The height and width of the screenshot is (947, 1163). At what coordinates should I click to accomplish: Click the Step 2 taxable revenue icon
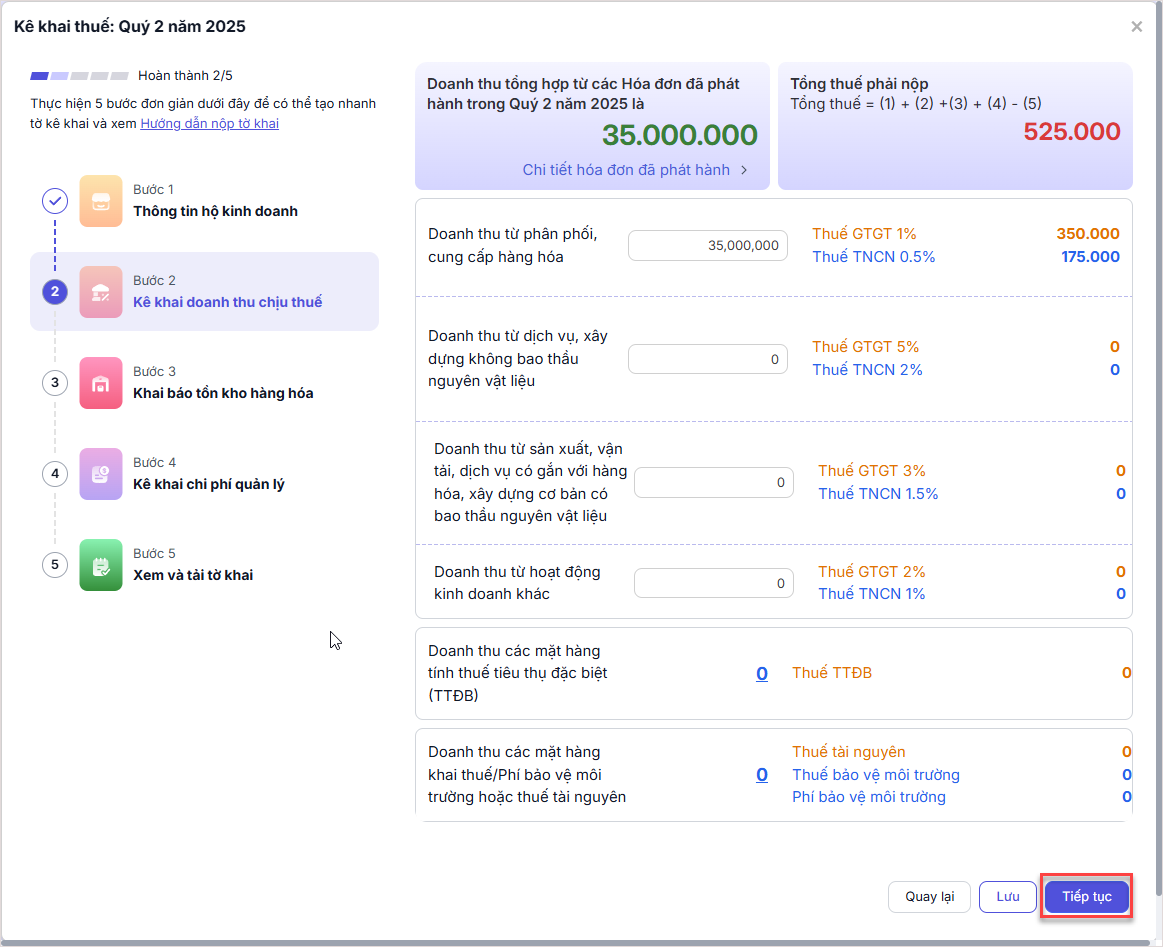pos(100,291)
